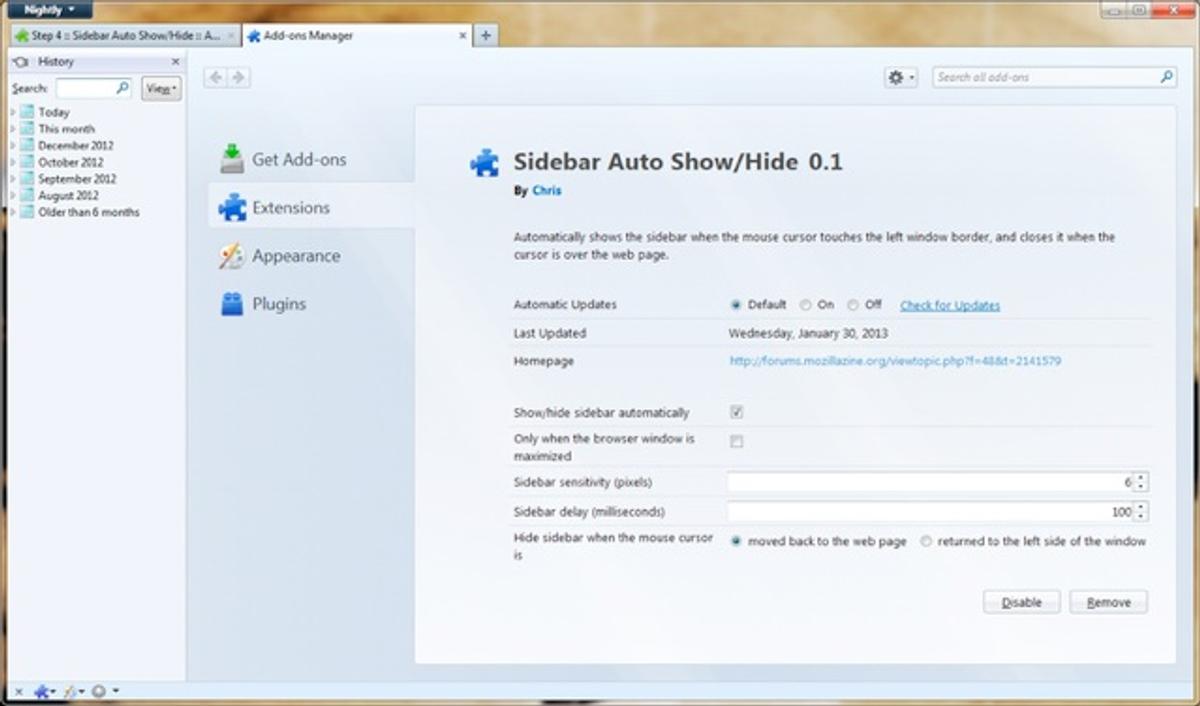The width and height of the screenshot is (1200, 706).
Task: Click the History sidebar header icon
Action: pyautogui.click(x=21, y=62)
